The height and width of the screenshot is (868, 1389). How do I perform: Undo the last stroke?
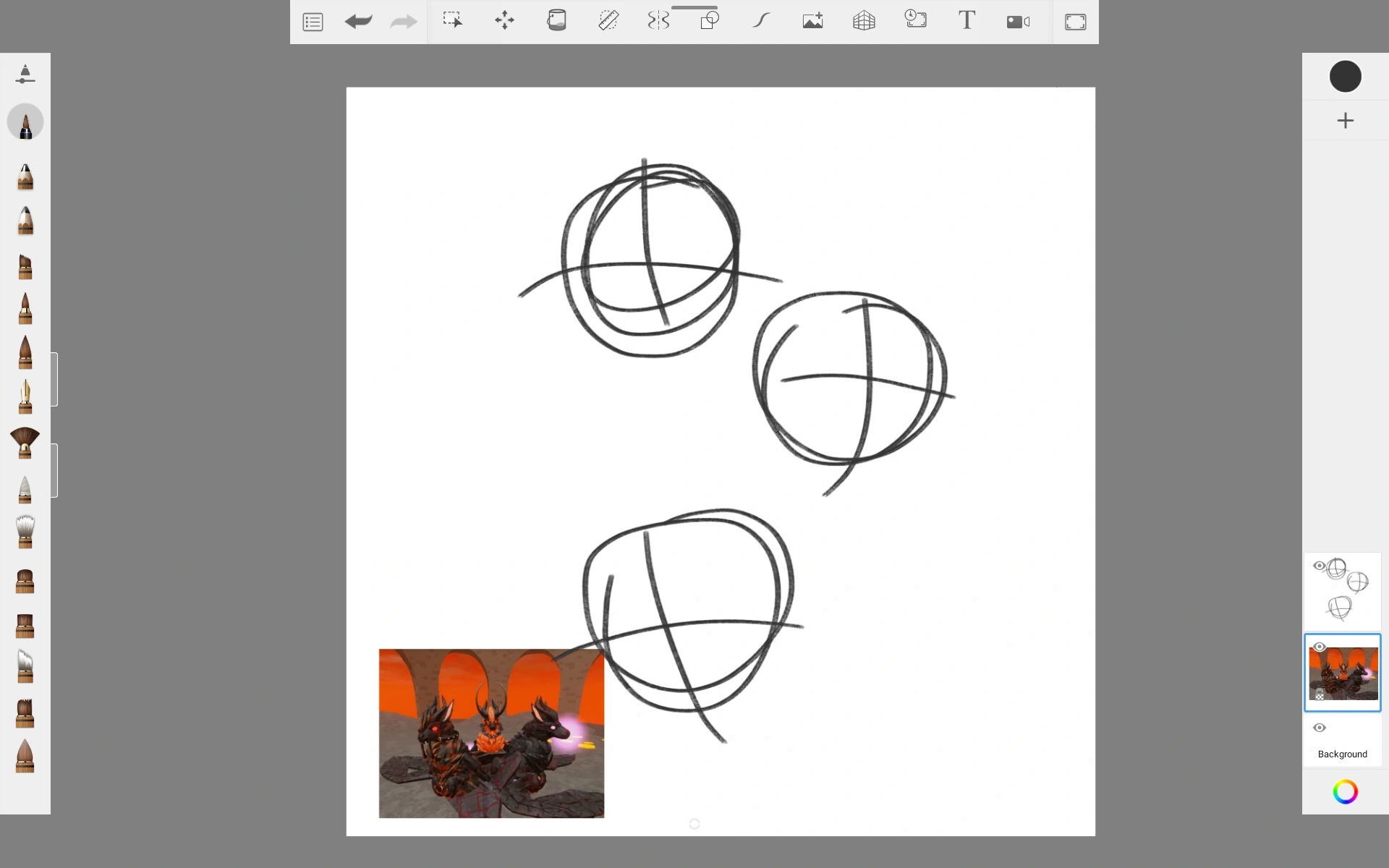[358, 22]
